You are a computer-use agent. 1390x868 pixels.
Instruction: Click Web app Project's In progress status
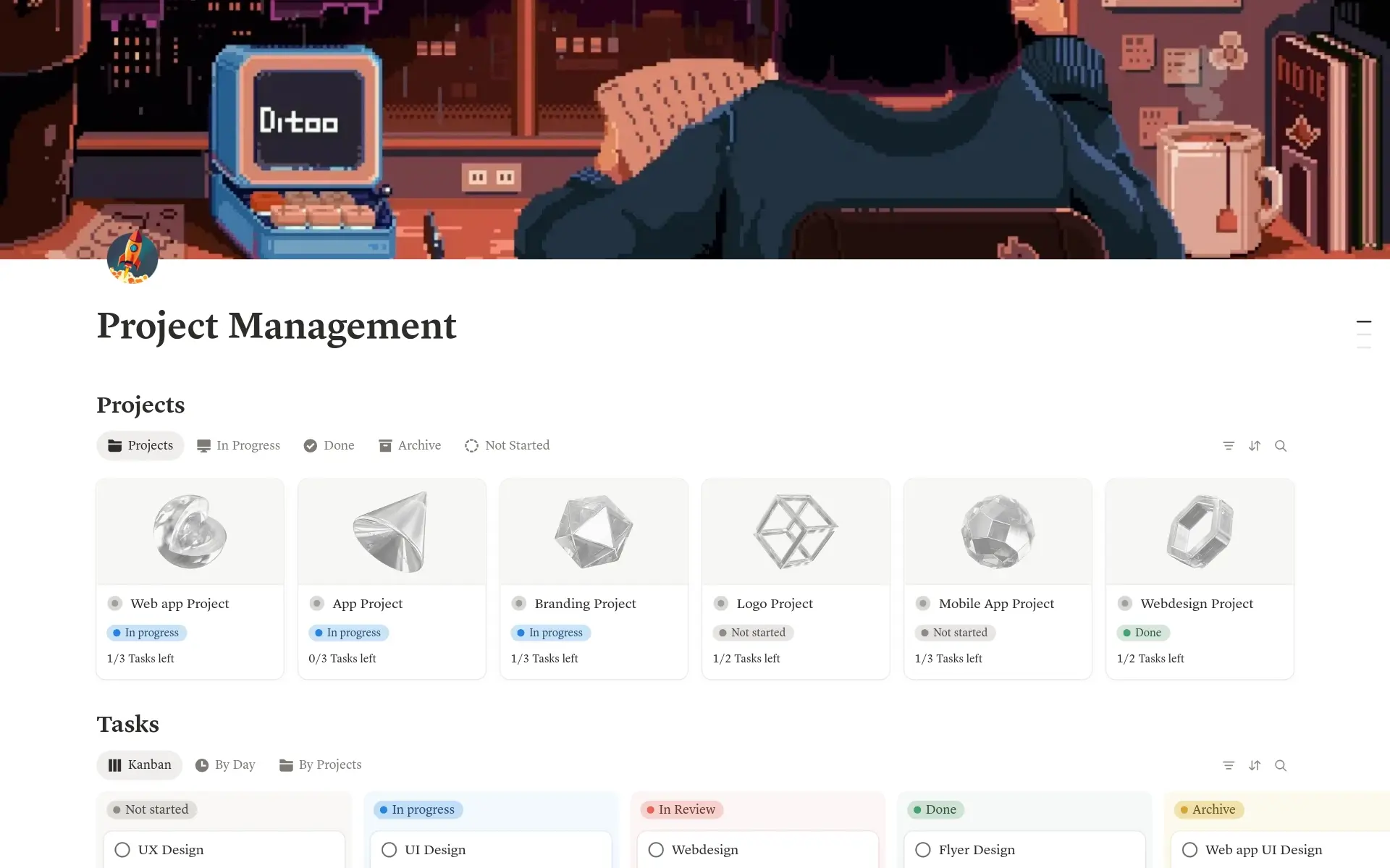[x=147, y=633]
